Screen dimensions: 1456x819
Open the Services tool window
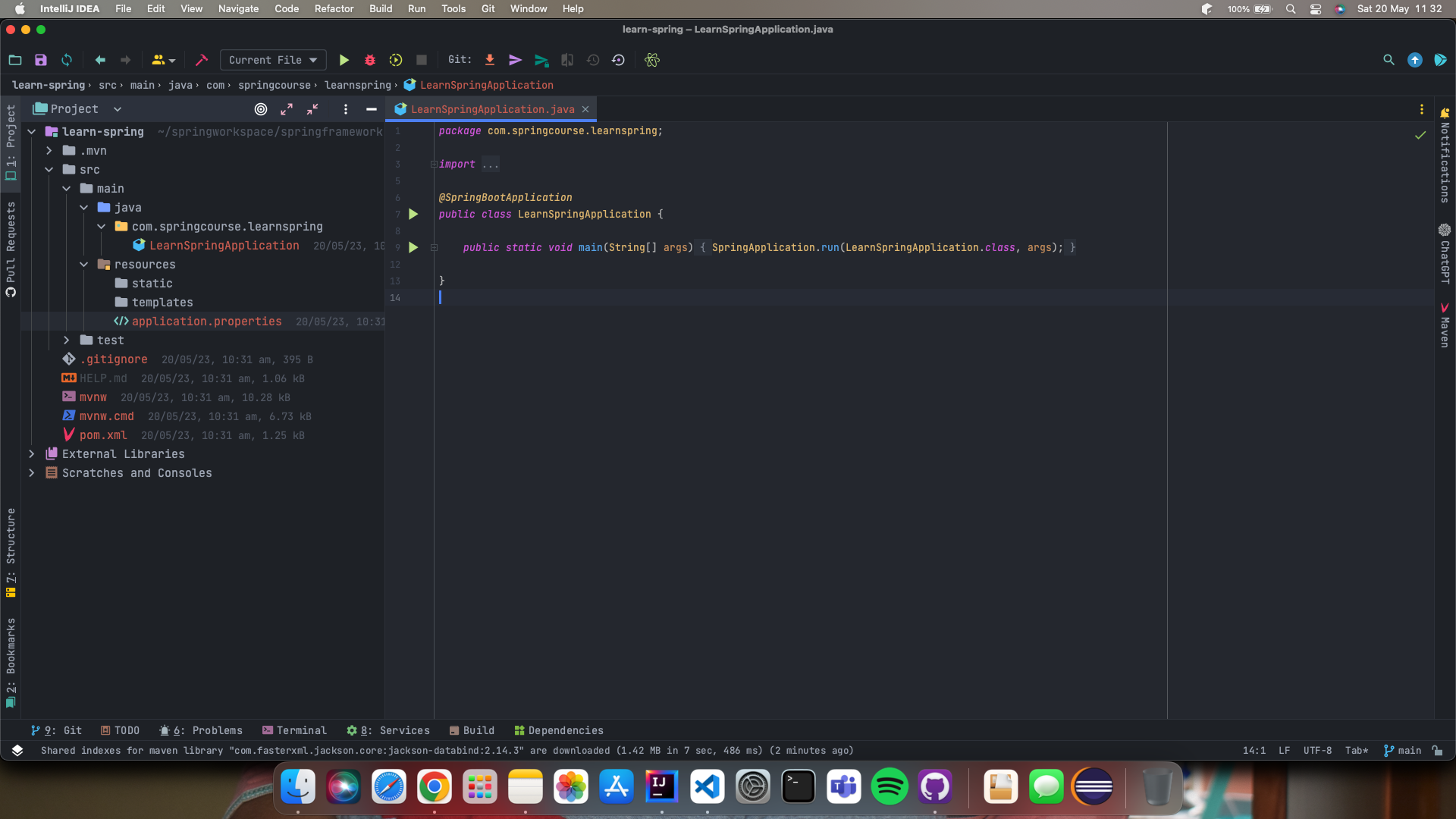[x=388, y=730]
